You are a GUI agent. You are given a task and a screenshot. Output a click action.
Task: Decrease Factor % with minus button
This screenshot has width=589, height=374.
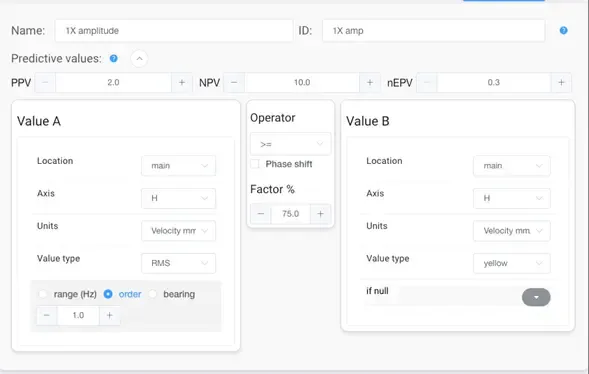(261, 214)
